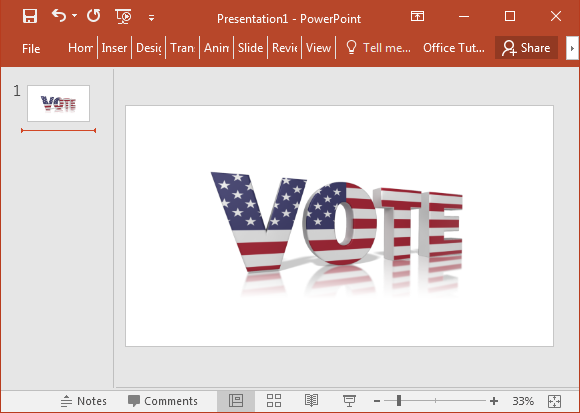The image size is (580, 413).
Task: Expand the ribbon overflow arrow
Action: click(x=572, y=48)
